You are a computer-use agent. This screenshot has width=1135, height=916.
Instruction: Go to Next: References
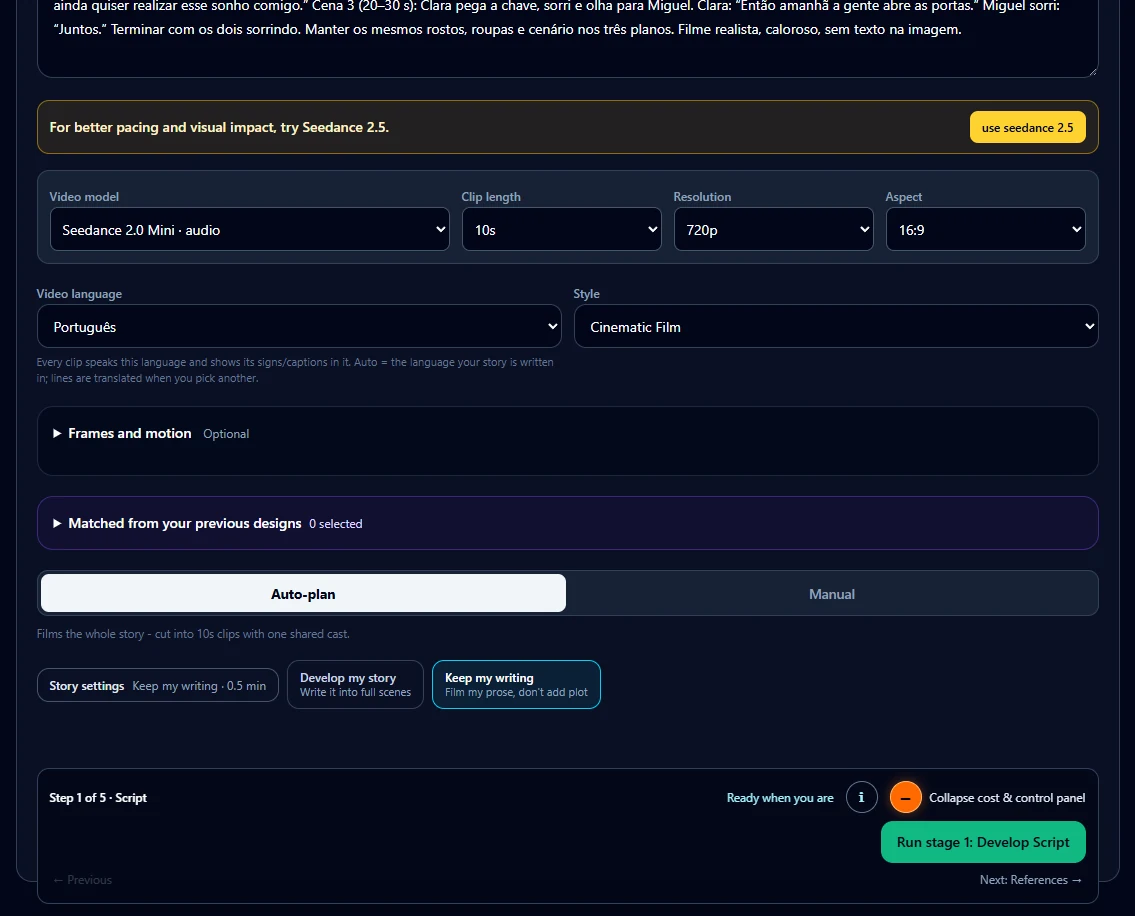(x=1031, y=880)
